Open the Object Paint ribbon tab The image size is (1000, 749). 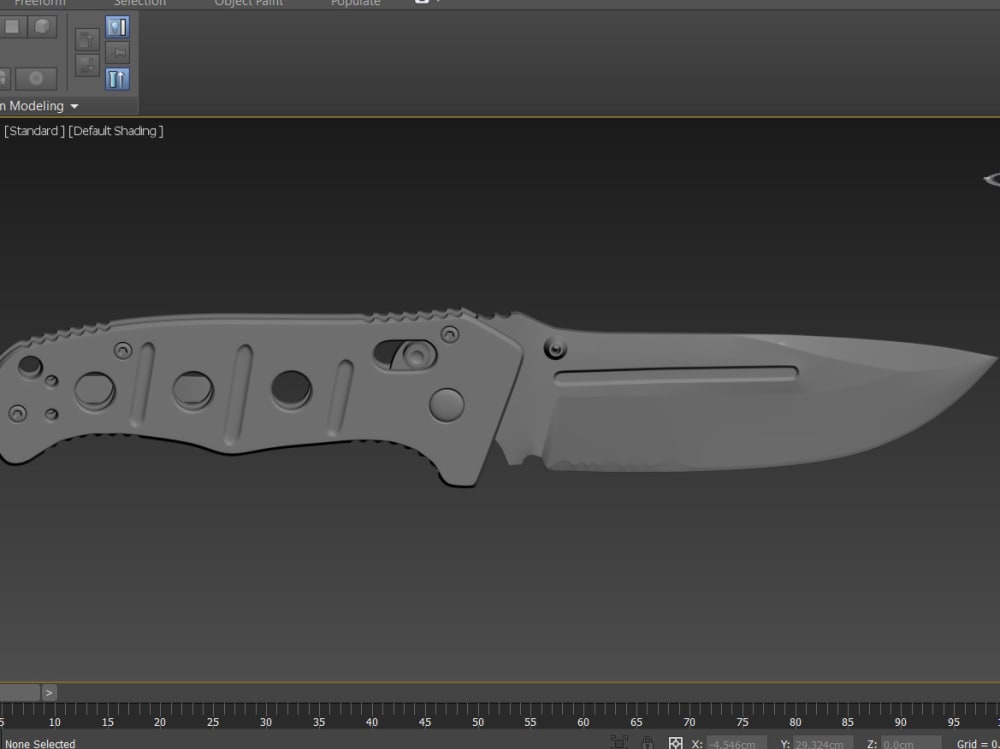pyautogui.click(x=249, y=3)
